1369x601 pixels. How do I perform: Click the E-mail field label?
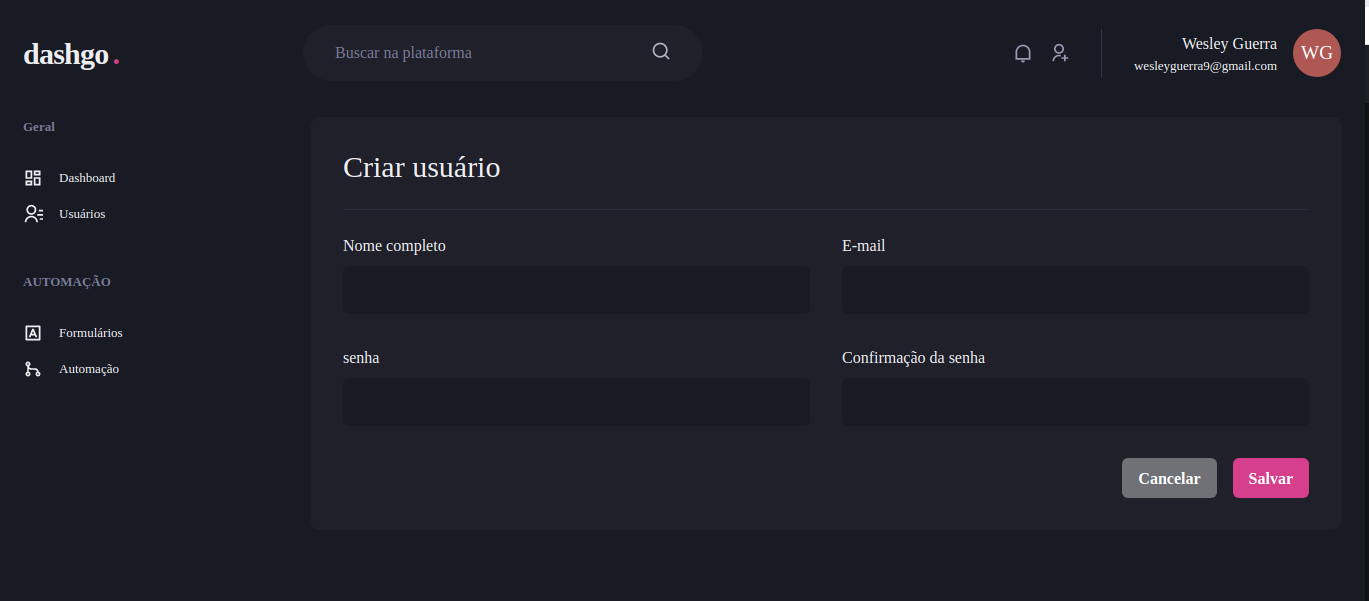coord(863,246)
